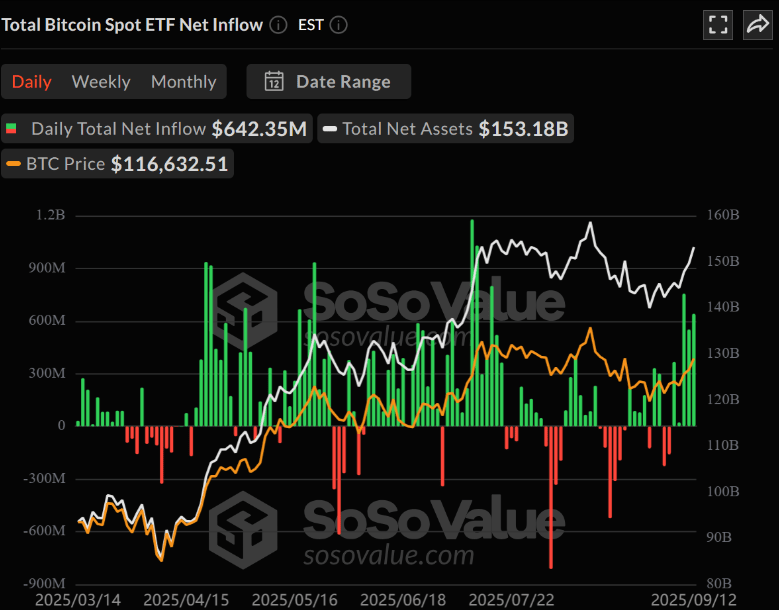Viewport: 779px width, 610px height.
Task: Toggle the BTC Price line visibility
Action: click(119, 163)
